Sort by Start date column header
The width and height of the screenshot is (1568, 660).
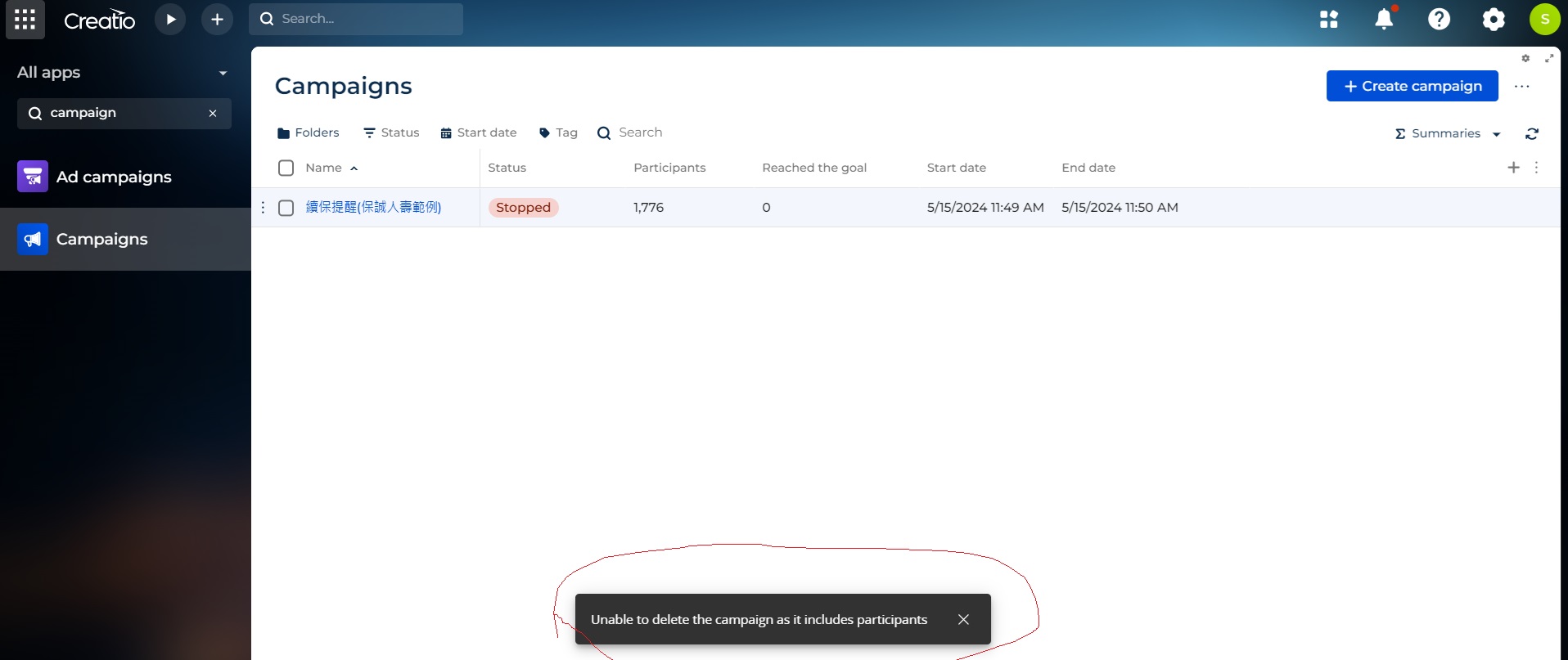pyautogui.click(x=957, y=168)
